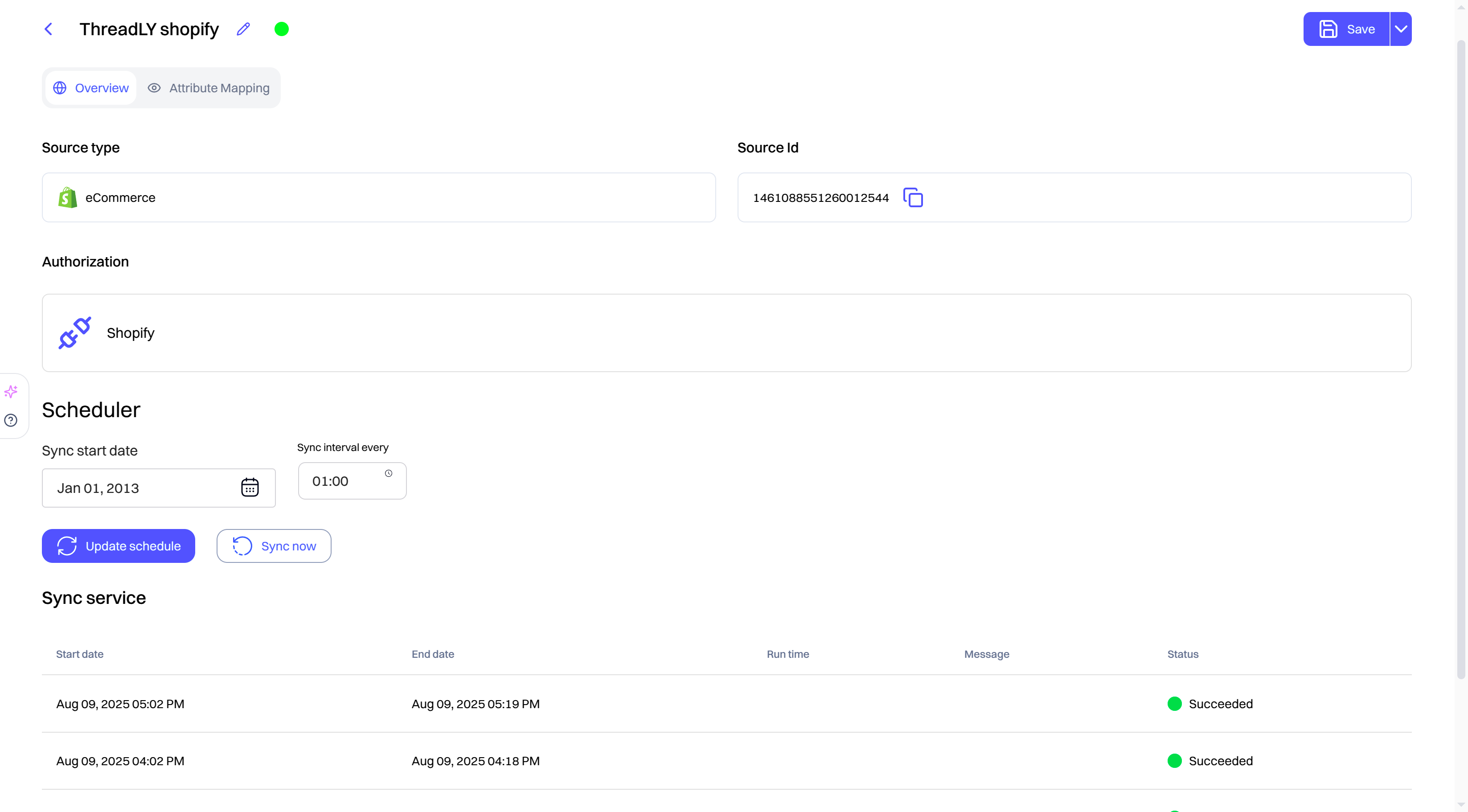
Task: Click the Message column header
Action: 986,654
